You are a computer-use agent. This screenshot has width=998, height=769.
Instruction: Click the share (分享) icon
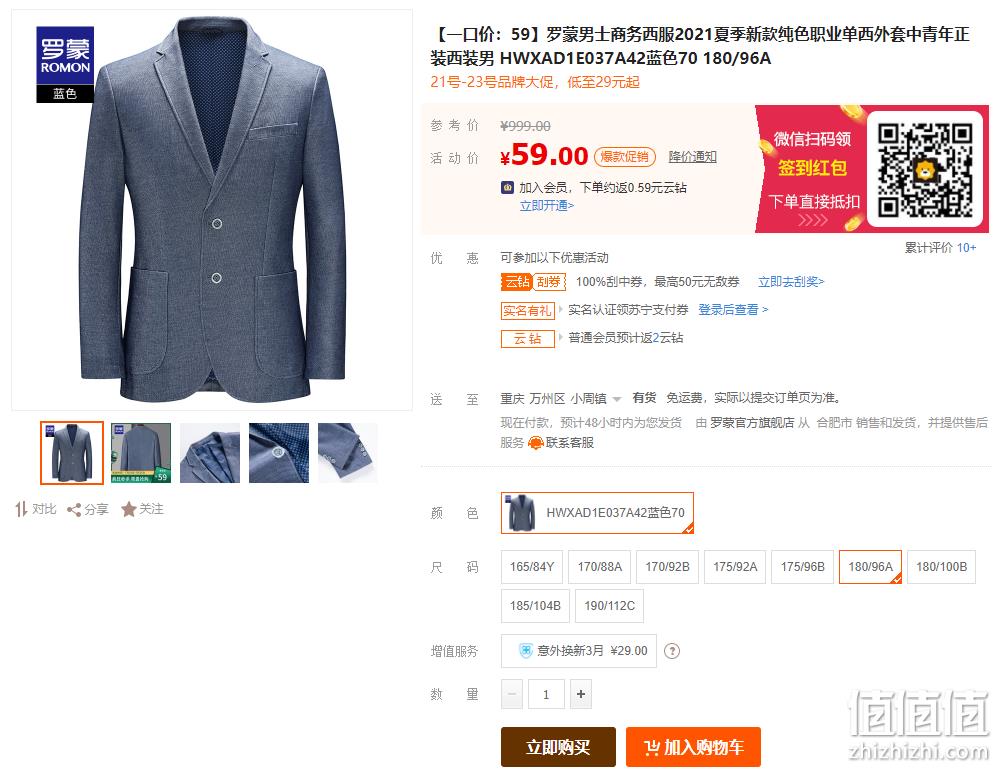click(74, 510)
